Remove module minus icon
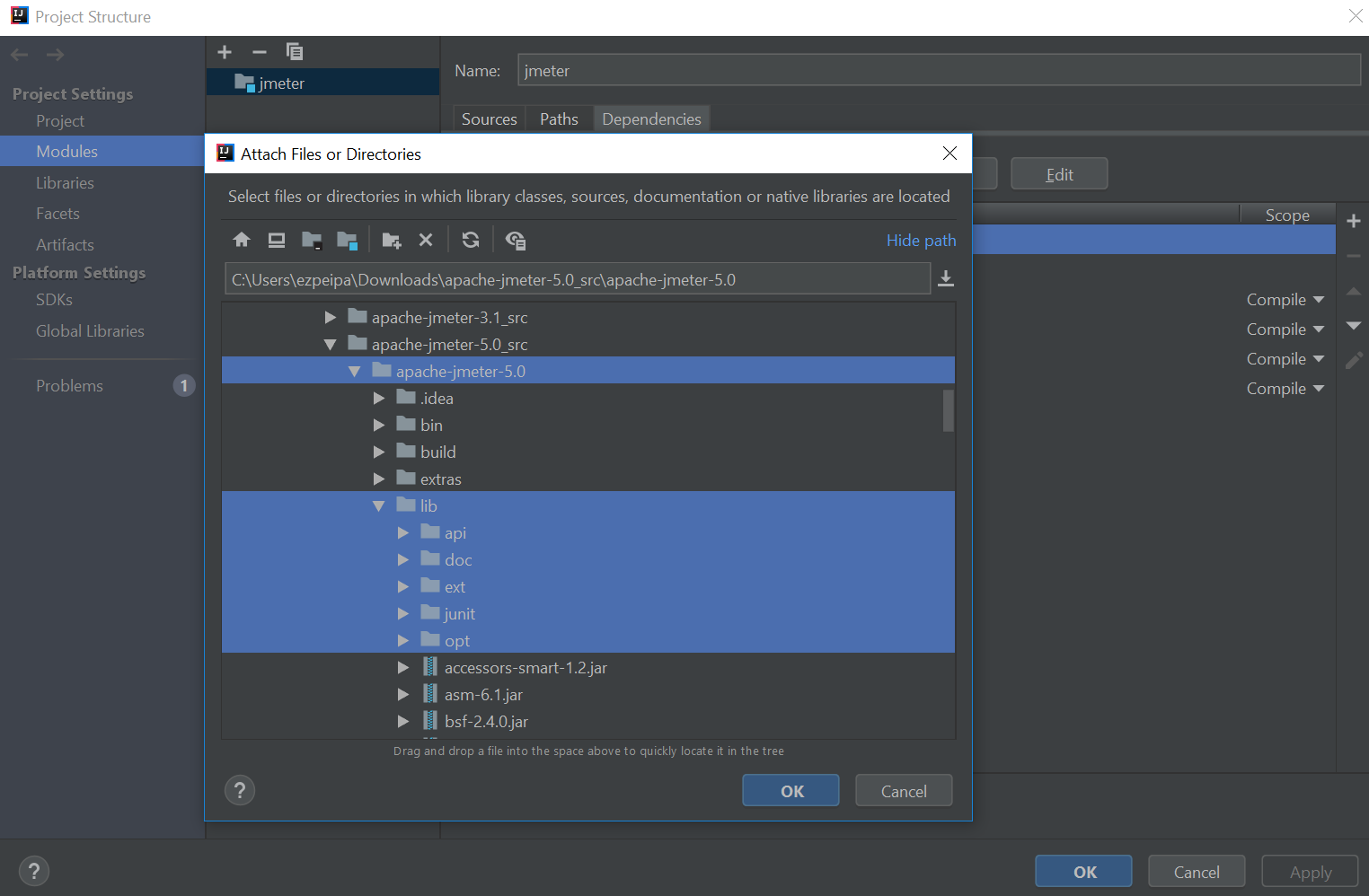Screen dimensions: 1369x896 [260, 52]
